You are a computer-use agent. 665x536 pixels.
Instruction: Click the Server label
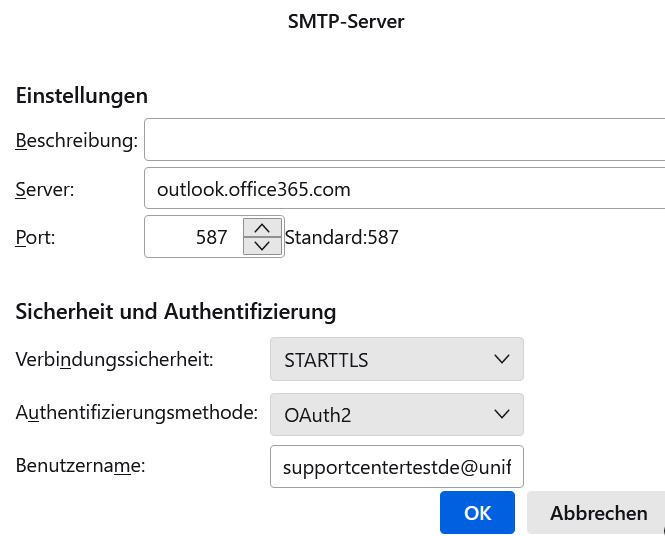[45, 189]
